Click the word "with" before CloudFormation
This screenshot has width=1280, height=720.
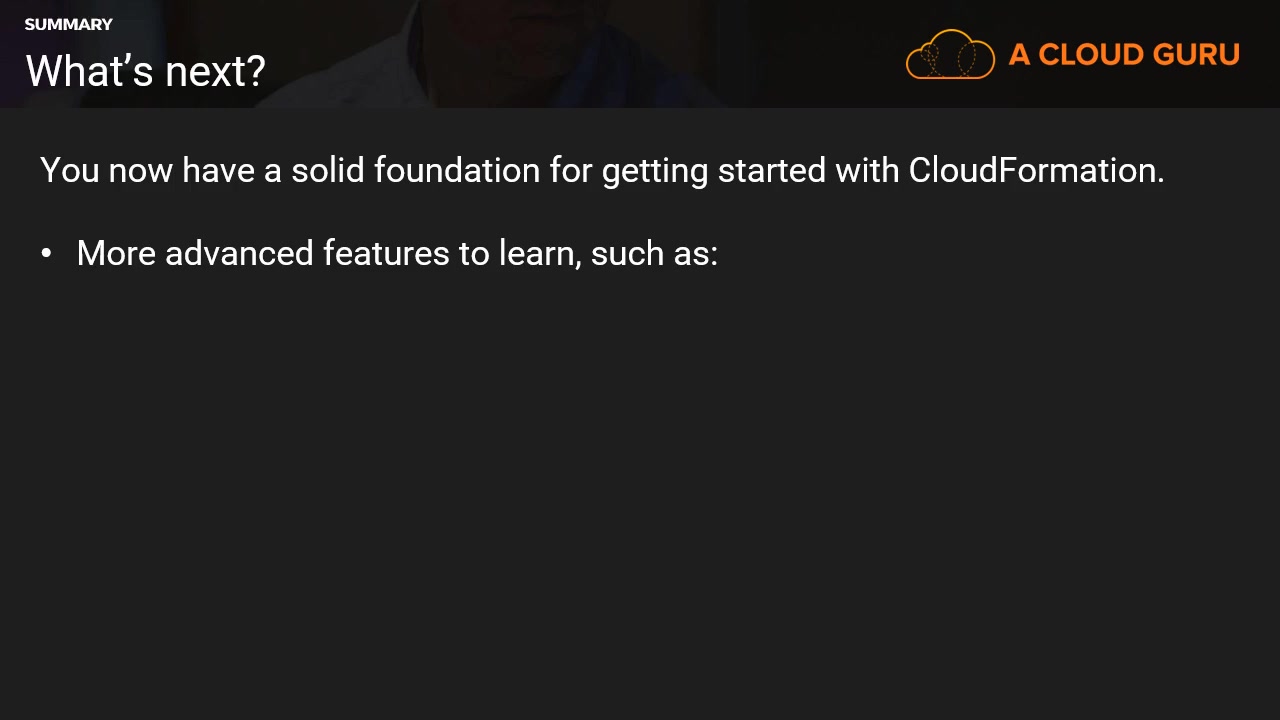(x=867, y=170)
